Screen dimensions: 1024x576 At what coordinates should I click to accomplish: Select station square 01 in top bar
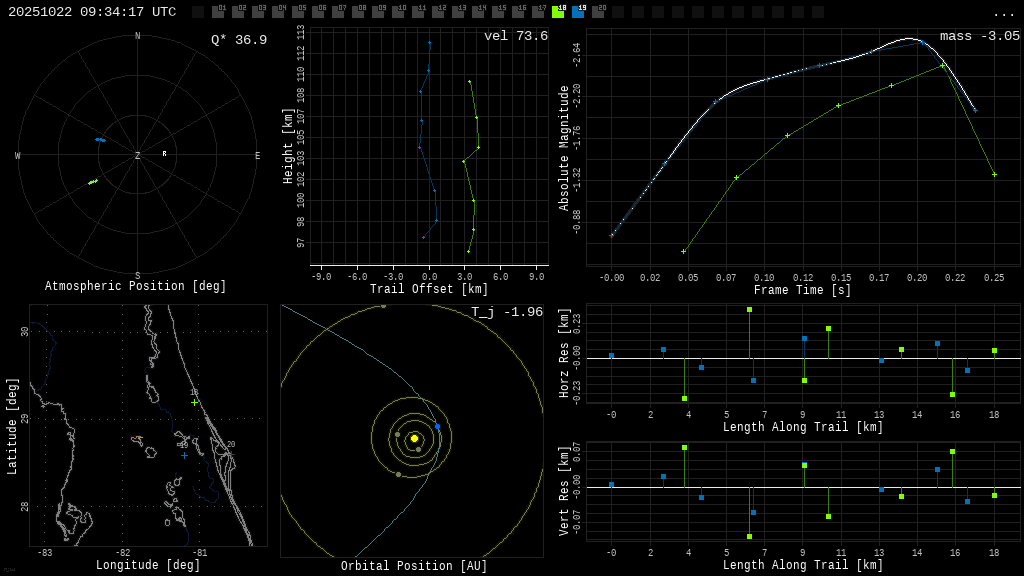[x=218, y=12]
